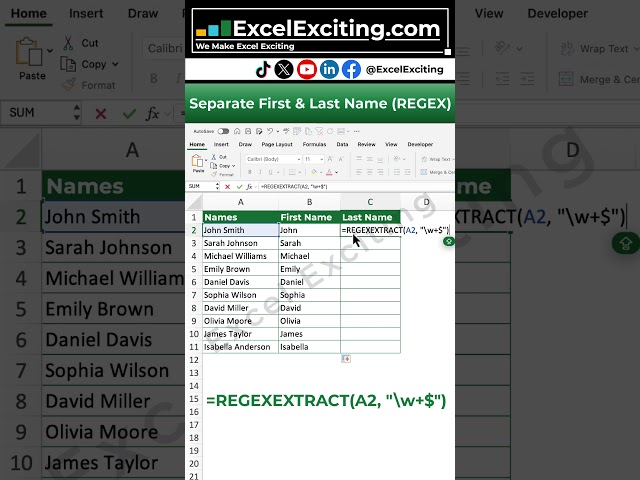Click the Undo arrow in central quick access toolbar
Image resolution: width=640 pixels, height=480 pixels.
click(270, 131)
